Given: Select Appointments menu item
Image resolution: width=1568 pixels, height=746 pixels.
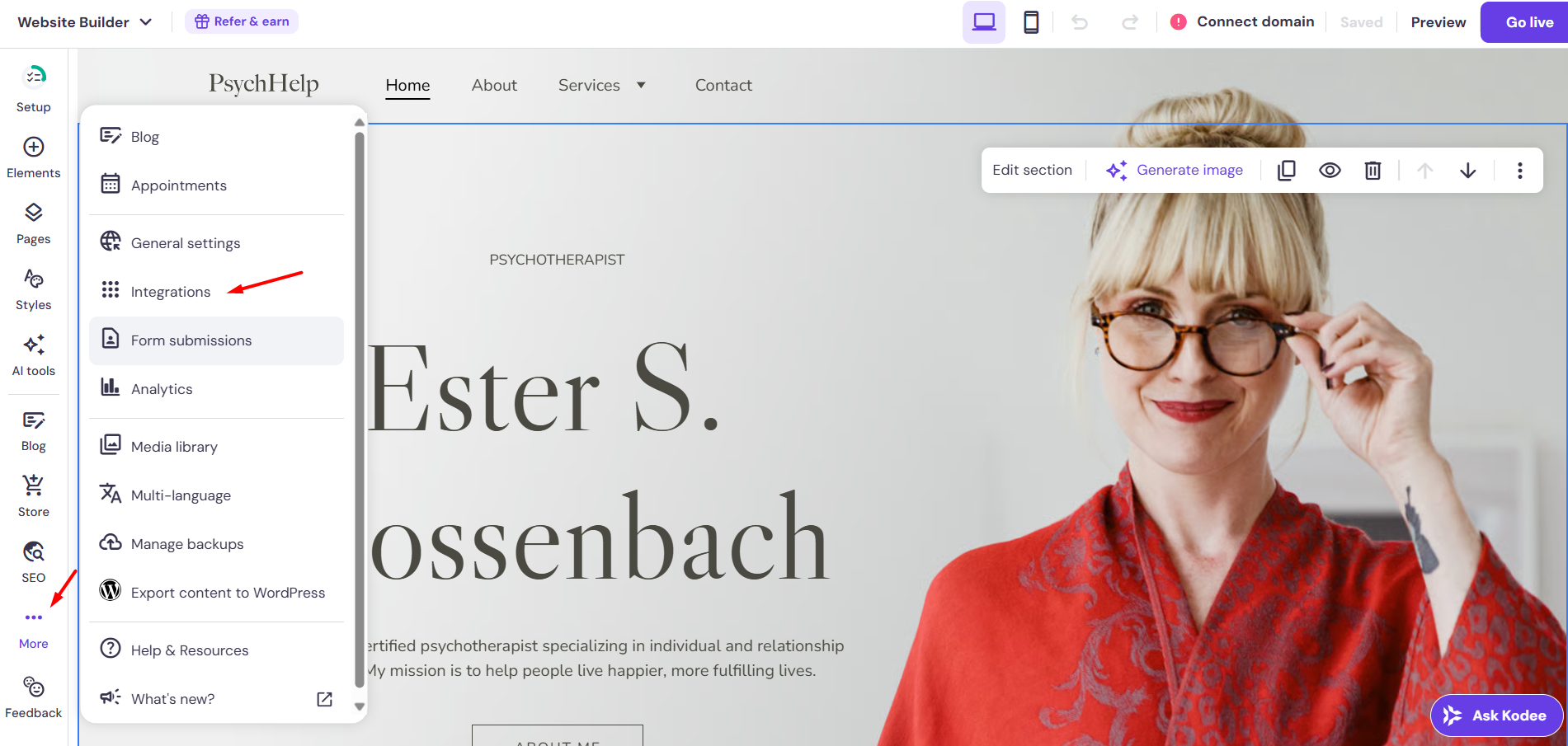Looking at the screenshot, I should pyautogui.click(x=216, y=185).
